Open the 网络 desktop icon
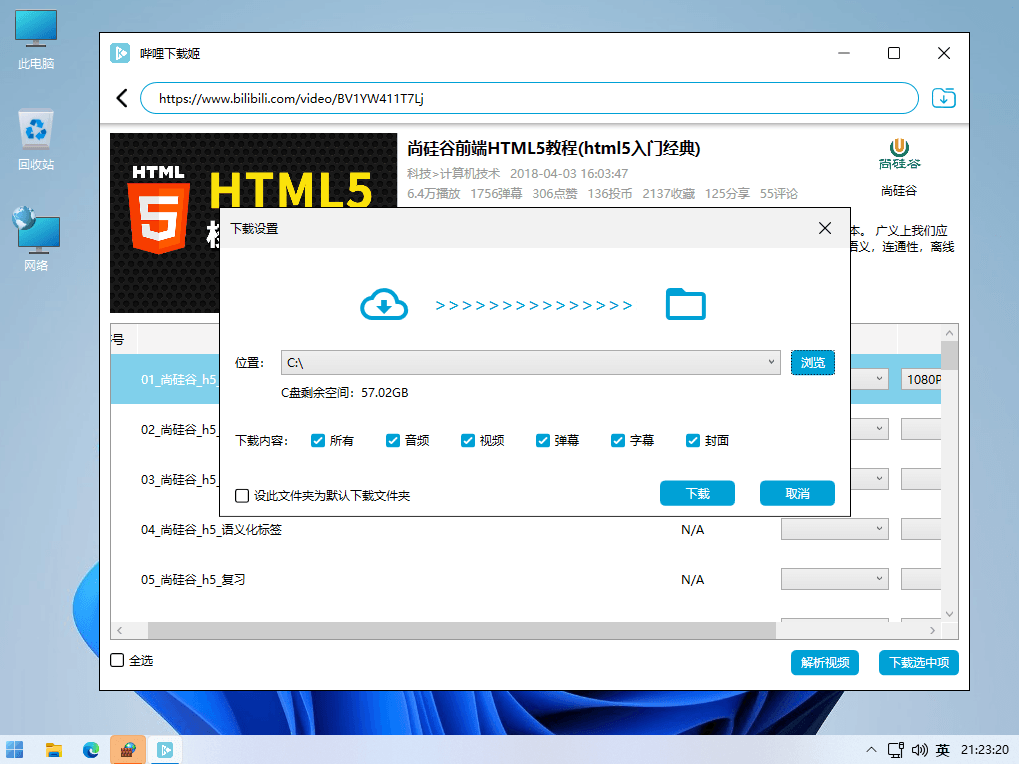The height and width of the screenshot is (764, 1019). tap(36, 239)
